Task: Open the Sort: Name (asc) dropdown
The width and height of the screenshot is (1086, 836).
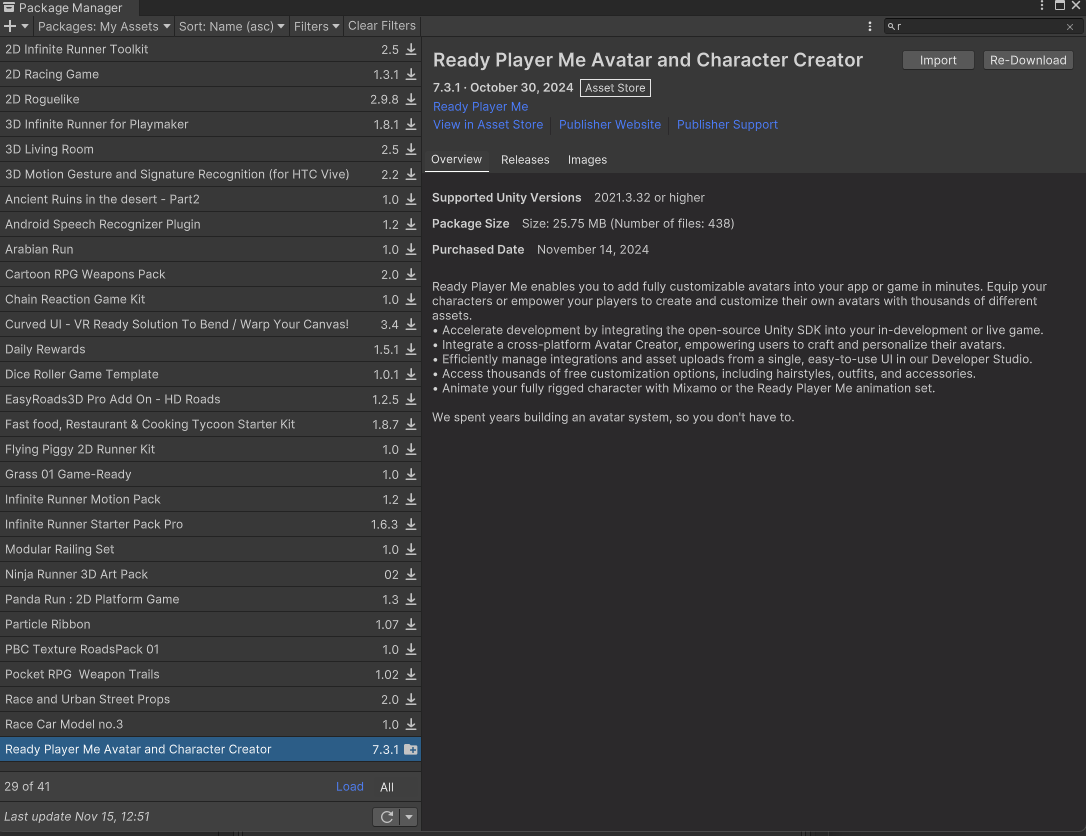Action: click(231, 26)
